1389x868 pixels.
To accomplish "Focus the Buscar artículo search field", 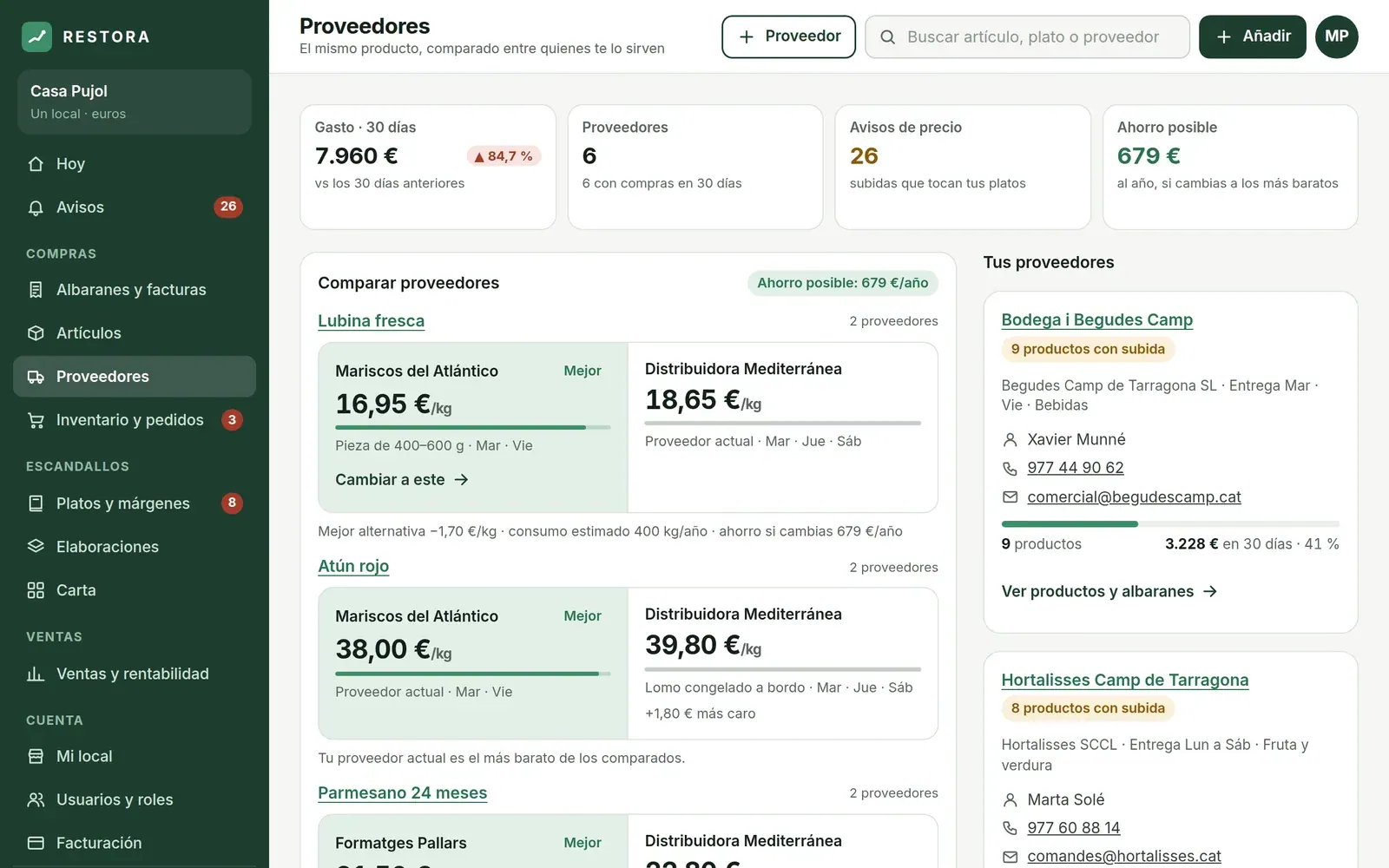I will [1027, 36].
